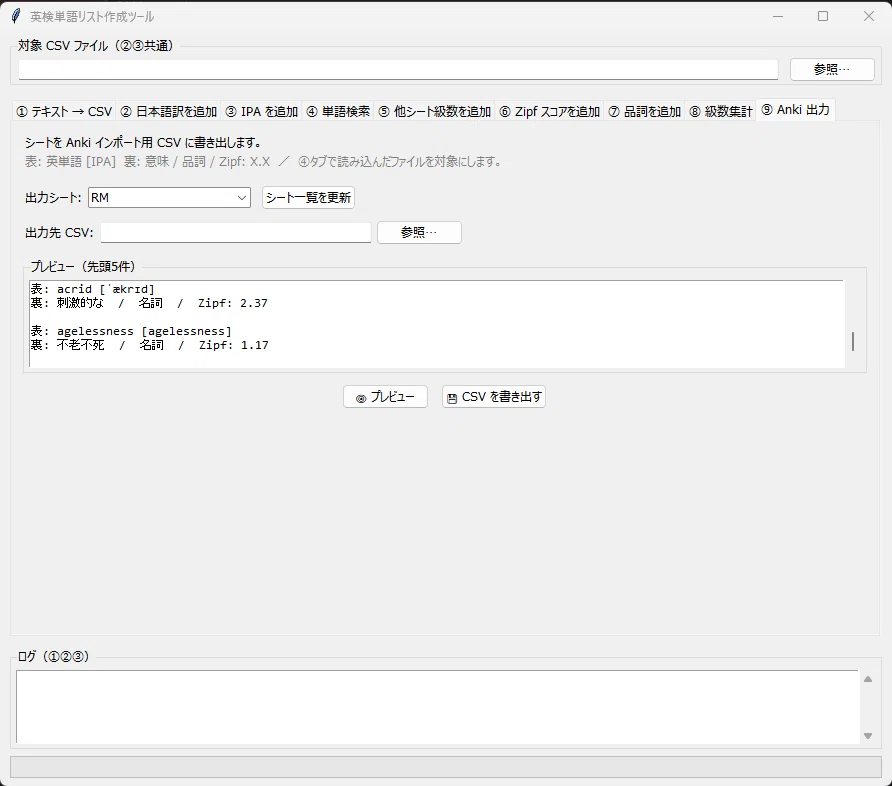Click the preview line 表: acrid
The height and width of the screenshot is (786, 892).
click(93, 289)
